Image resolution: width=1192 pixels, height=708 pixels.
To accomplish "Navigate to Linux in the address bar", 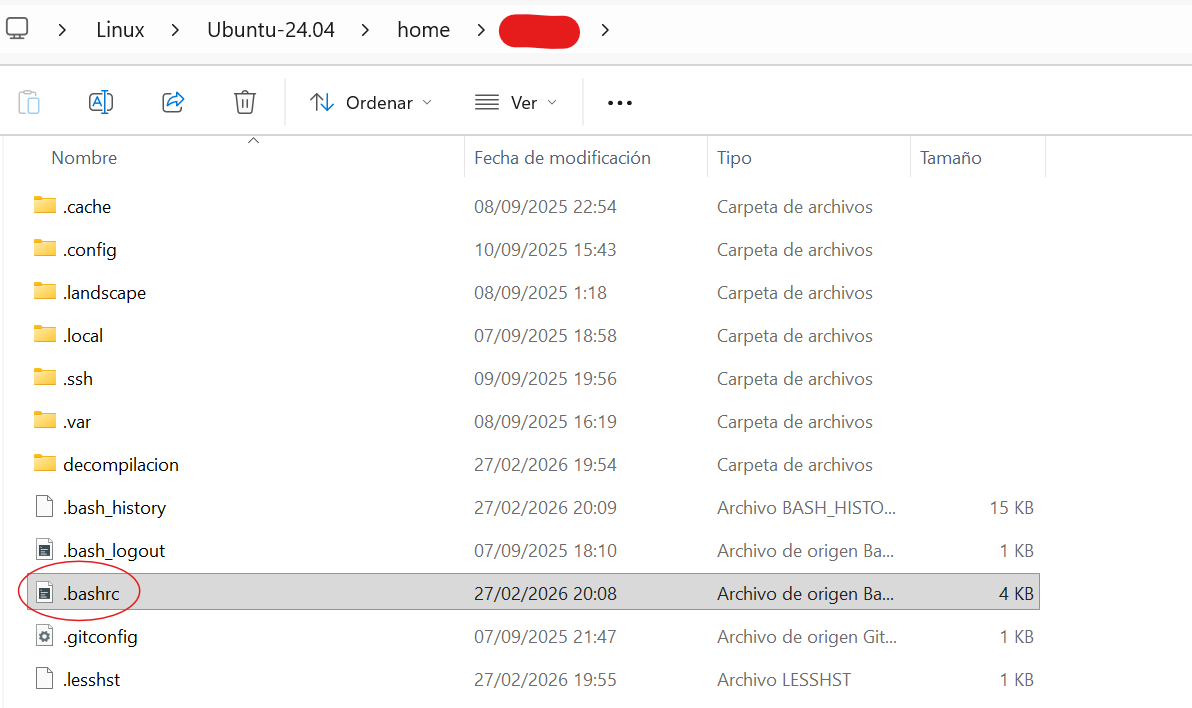I will pos(120,30).
